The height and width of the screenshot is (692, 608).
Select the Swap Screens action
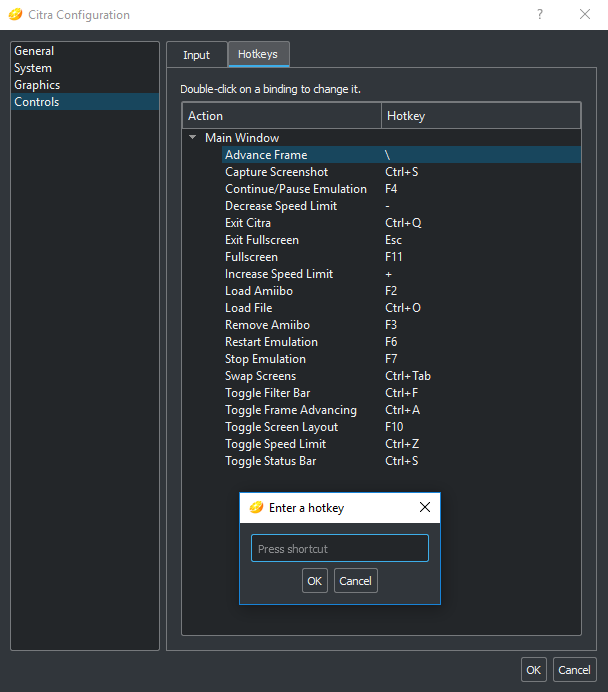(261, 376)
